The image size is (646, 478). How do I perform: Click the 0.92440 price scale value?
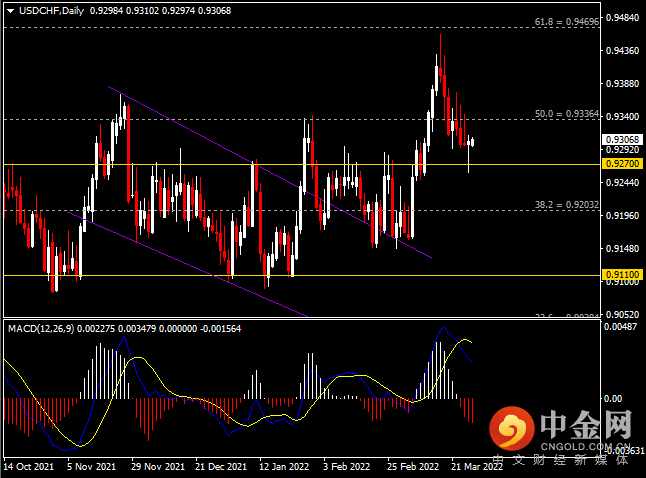[623, 183]
